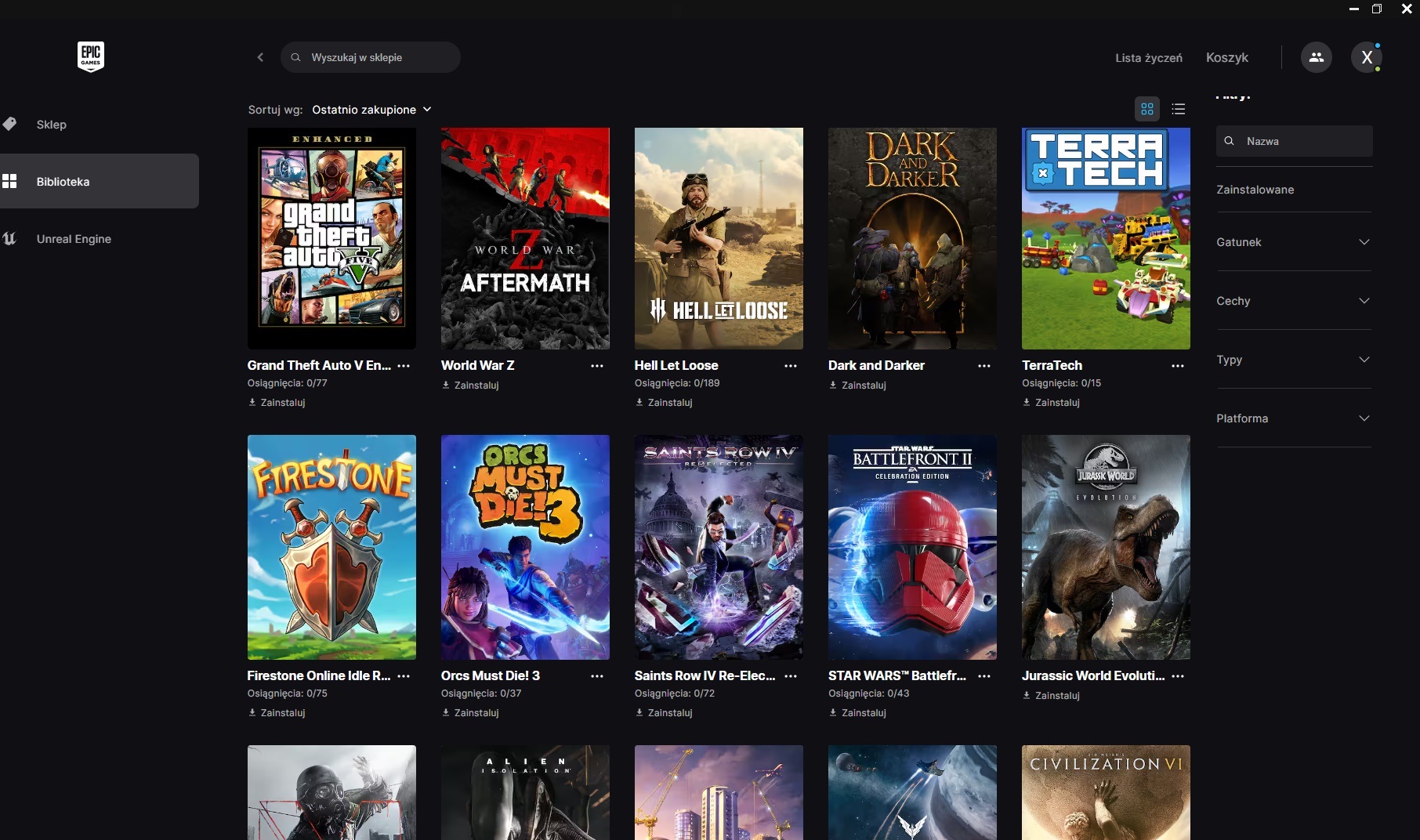
Task: Click Osiągnięcia: 0/37 under Orcs Must Die
Action: tap(481, 693)
